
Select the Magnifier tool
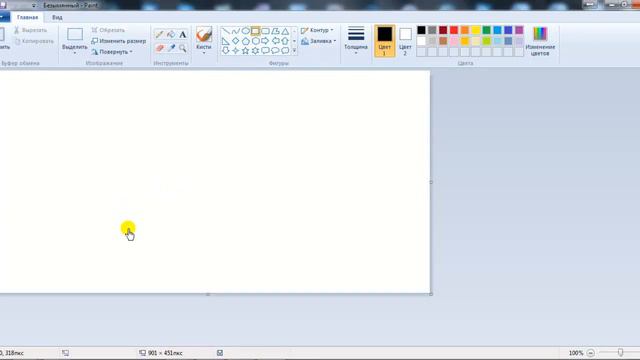pyautogui.click(x=182, y=48)
